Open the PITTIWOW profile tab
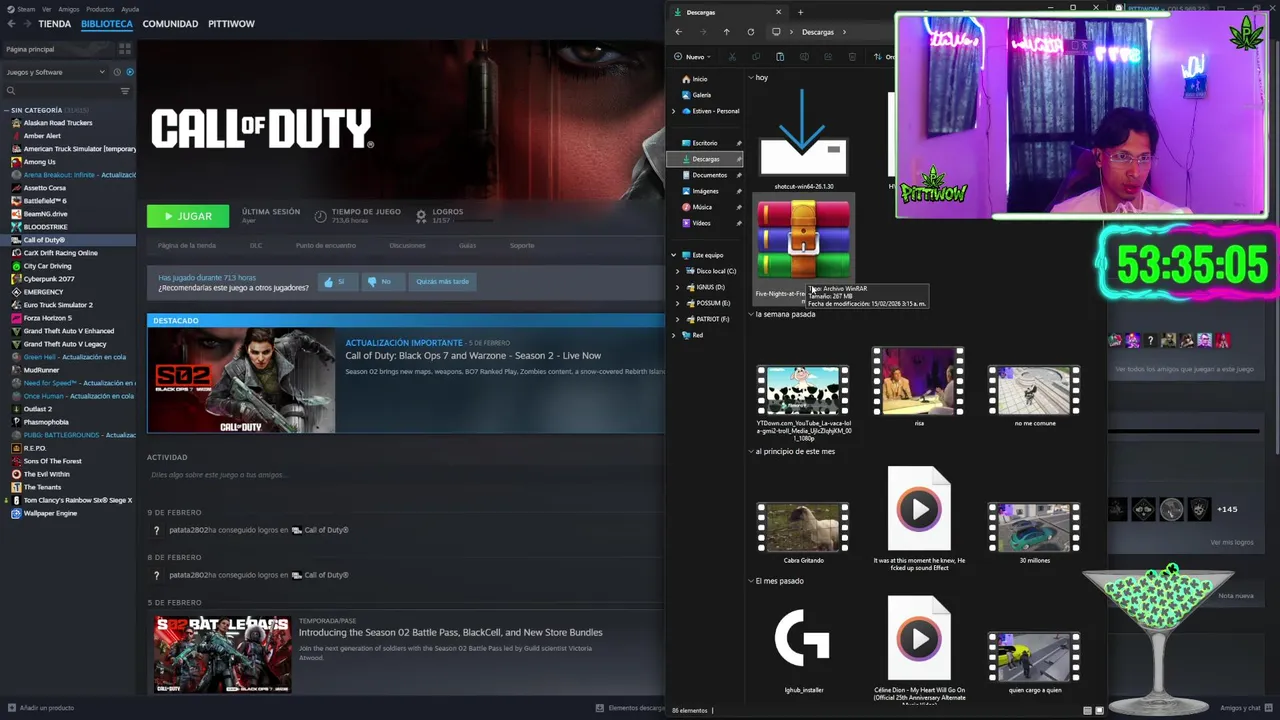Viewport: 1280px width, 720px height. 231,23
